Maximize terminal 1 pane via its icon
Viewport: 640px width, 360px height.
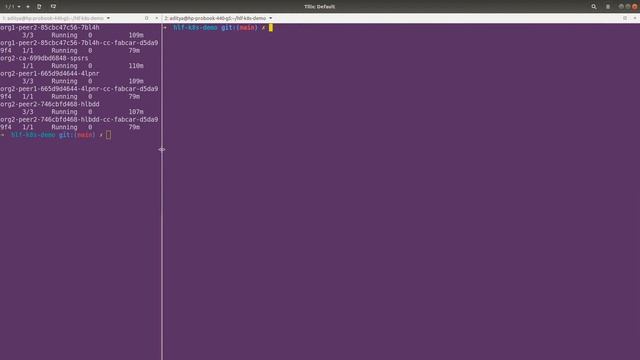pos(147,18)
